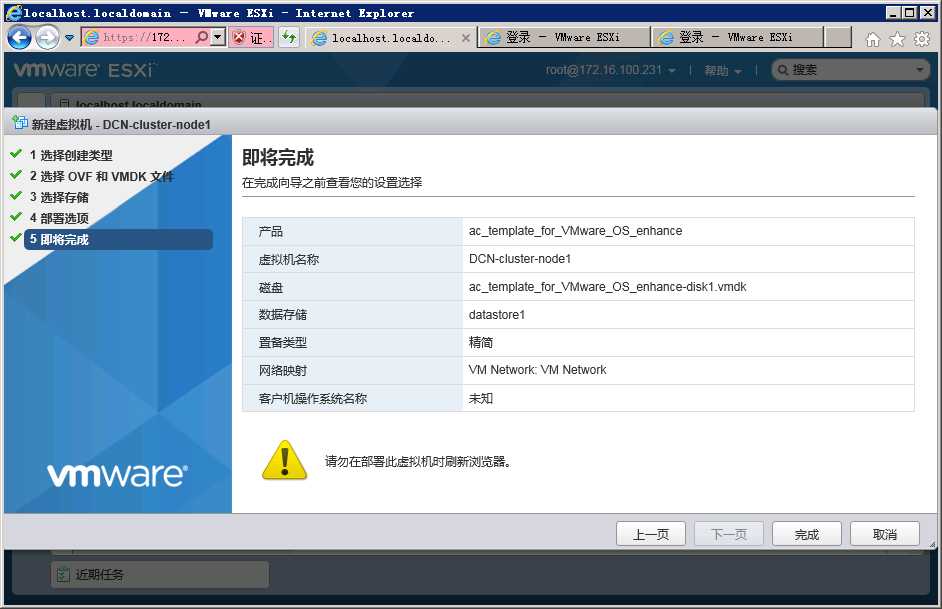The image size is (942, 609).
Task: Open the 近期任务 recent tasks panel
Action: (160, 575)
